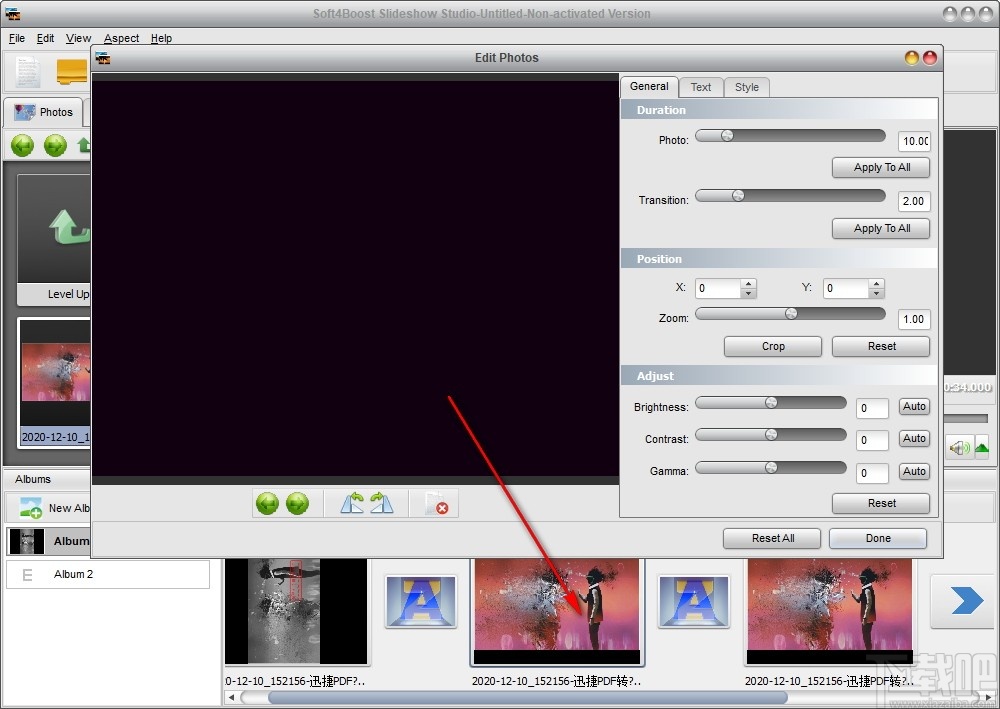Delete the current photo from slideshow
1000x709 pixels.
(x=434, y=503)
